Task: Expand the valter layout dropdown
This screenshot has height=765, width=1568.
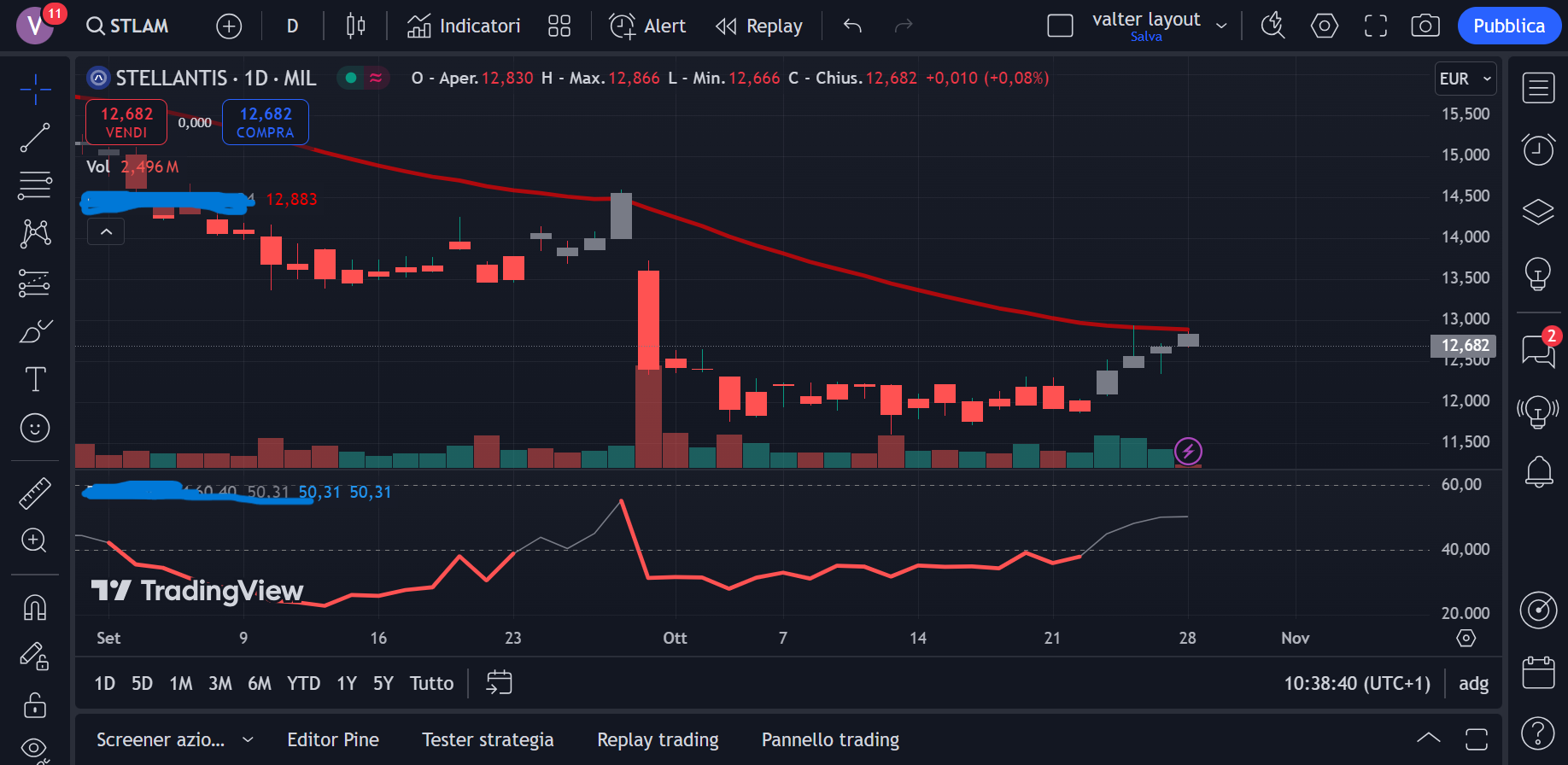Action: pos(1221,26)
